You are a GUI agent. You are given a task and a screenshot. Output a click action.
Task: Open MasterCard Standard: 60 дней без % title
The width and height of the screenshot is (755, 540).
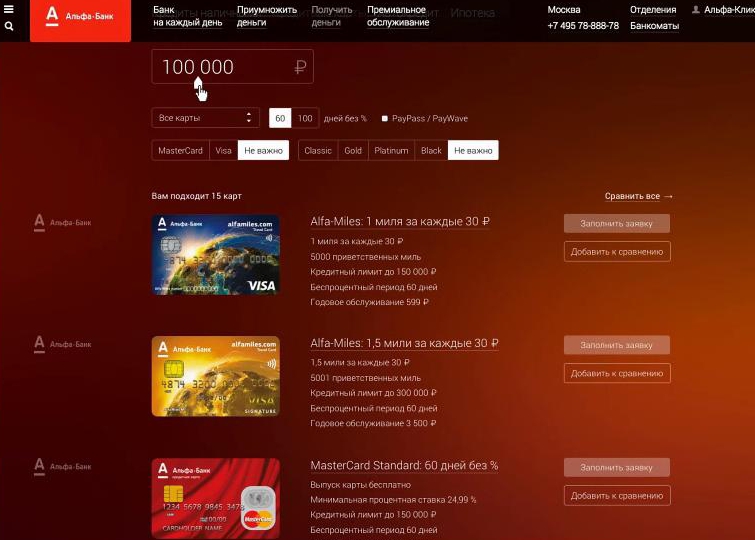coord(404,466)
